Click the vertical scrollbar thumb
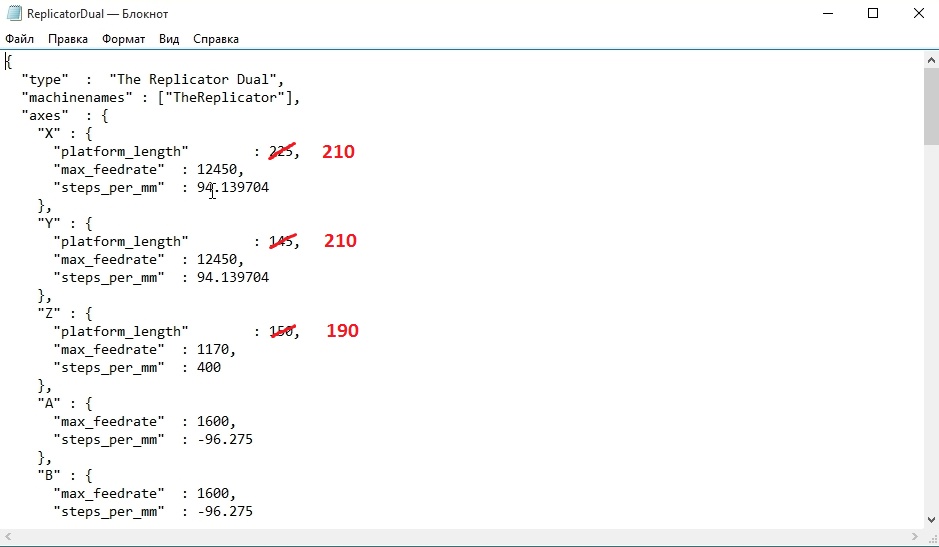The height and width of the screenshot is (547, 939). click(931, 107)
